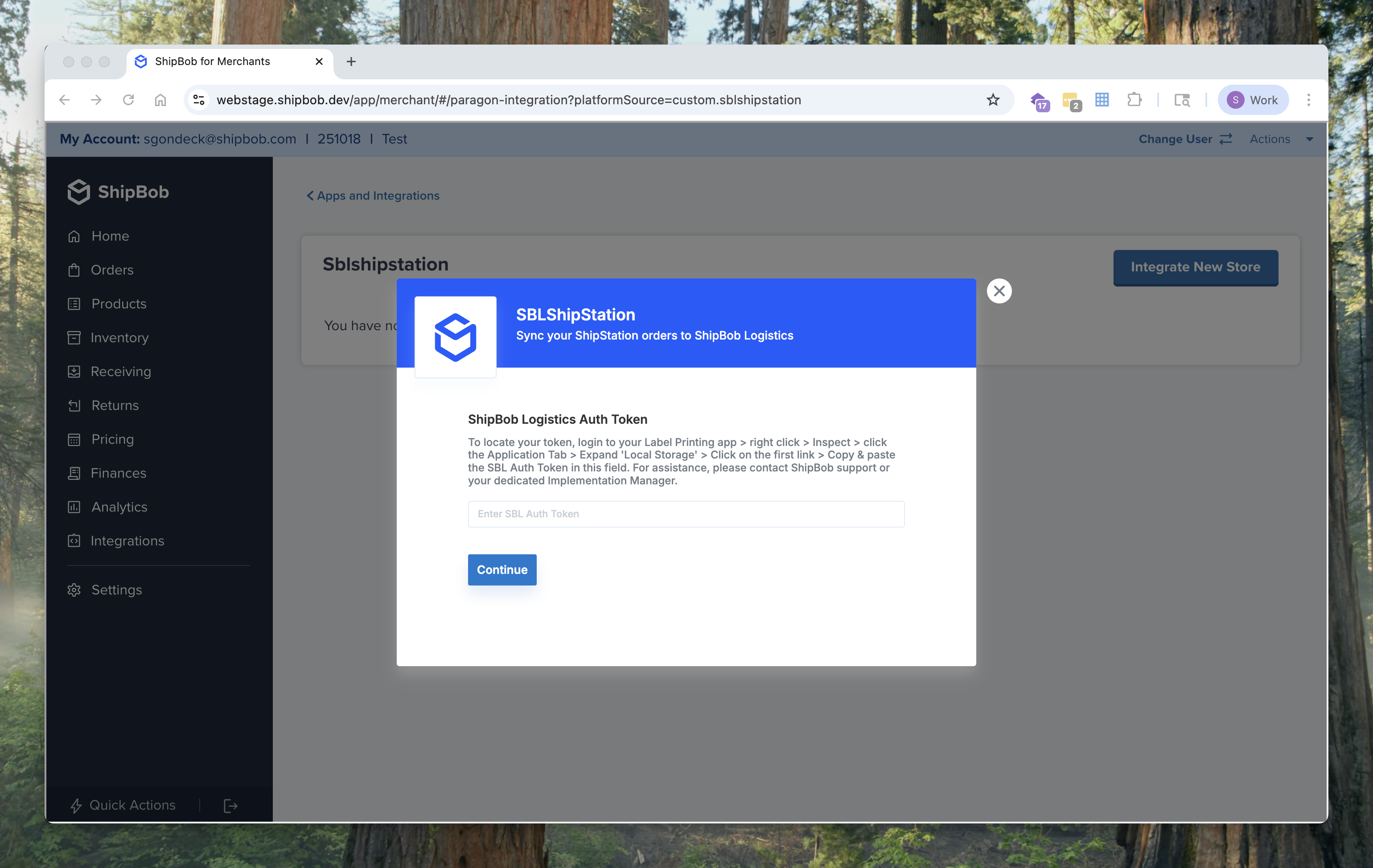Click the Receiving icon in sidebar
Image resolution: width=1373 pixels, height=868 pixels.
point(74,372)
